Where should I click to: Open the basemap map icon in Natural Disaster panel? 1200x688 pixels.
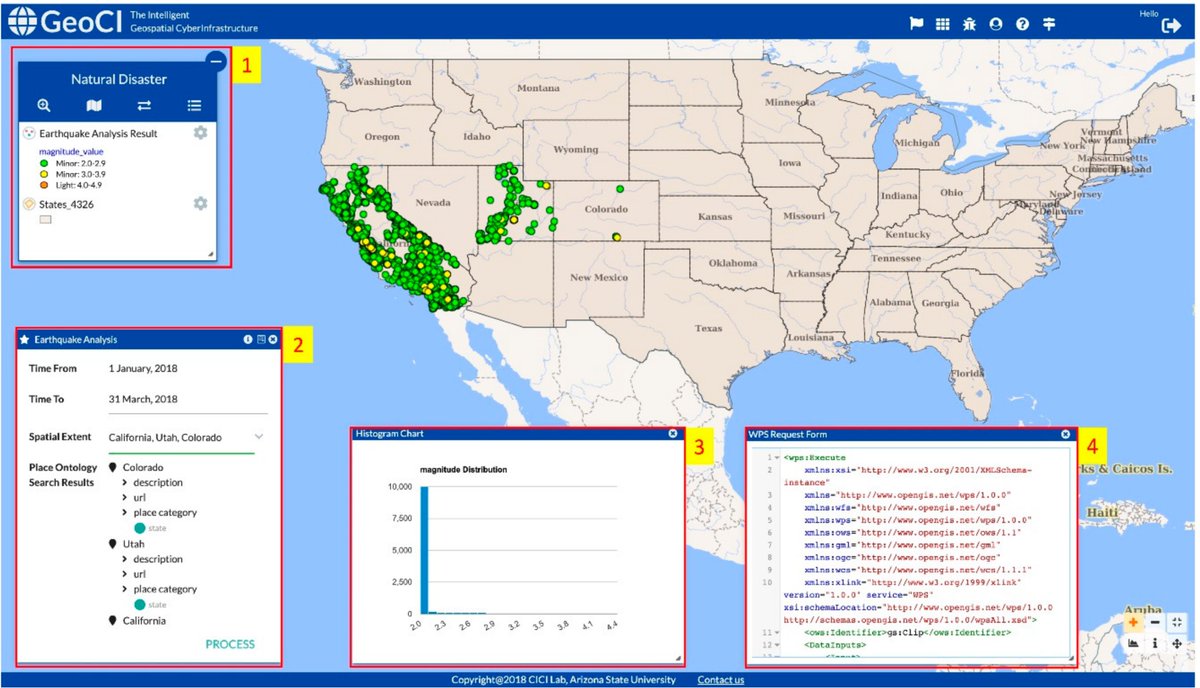[x=94, y=105]
